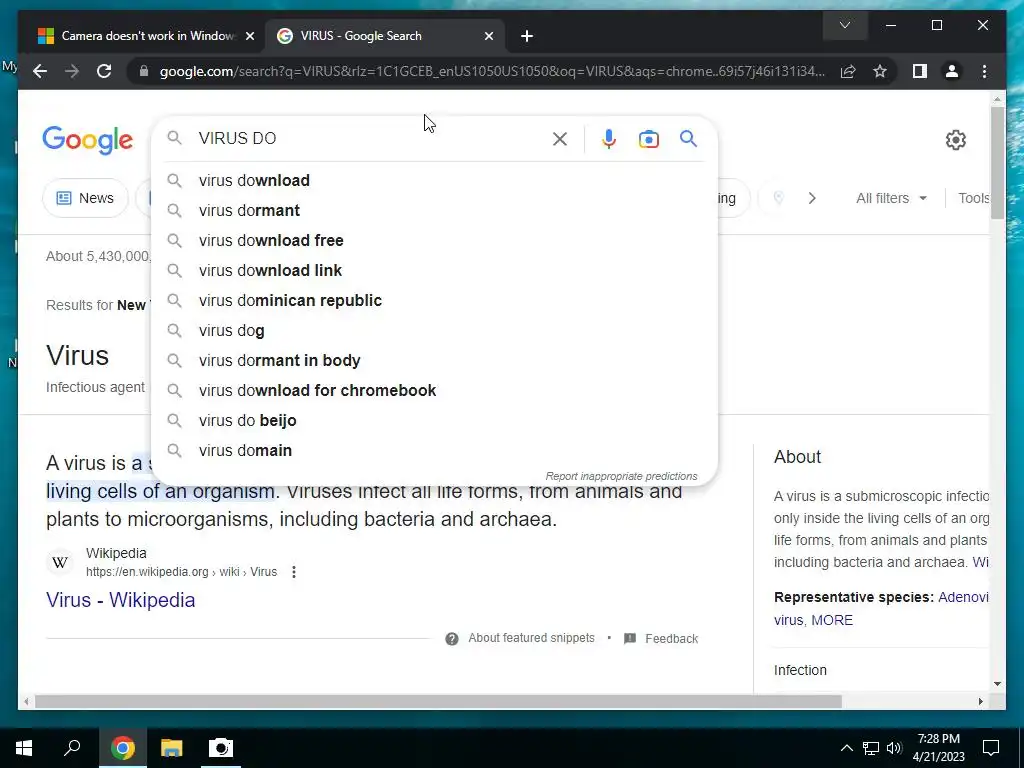Image resolution: width=1024 pixels, height=768 pixels.
Task: Choose the suggestion virus domain
Action: point(434,451)
